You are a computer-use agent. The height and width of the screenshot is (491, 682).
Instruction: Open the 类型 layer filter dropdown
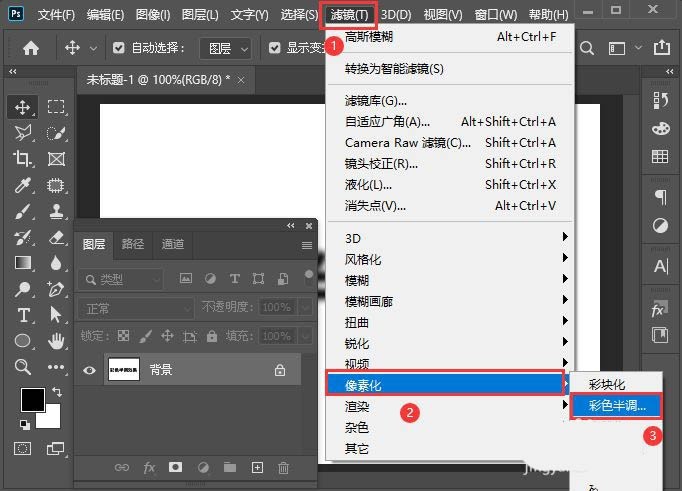tap(121, 279)
